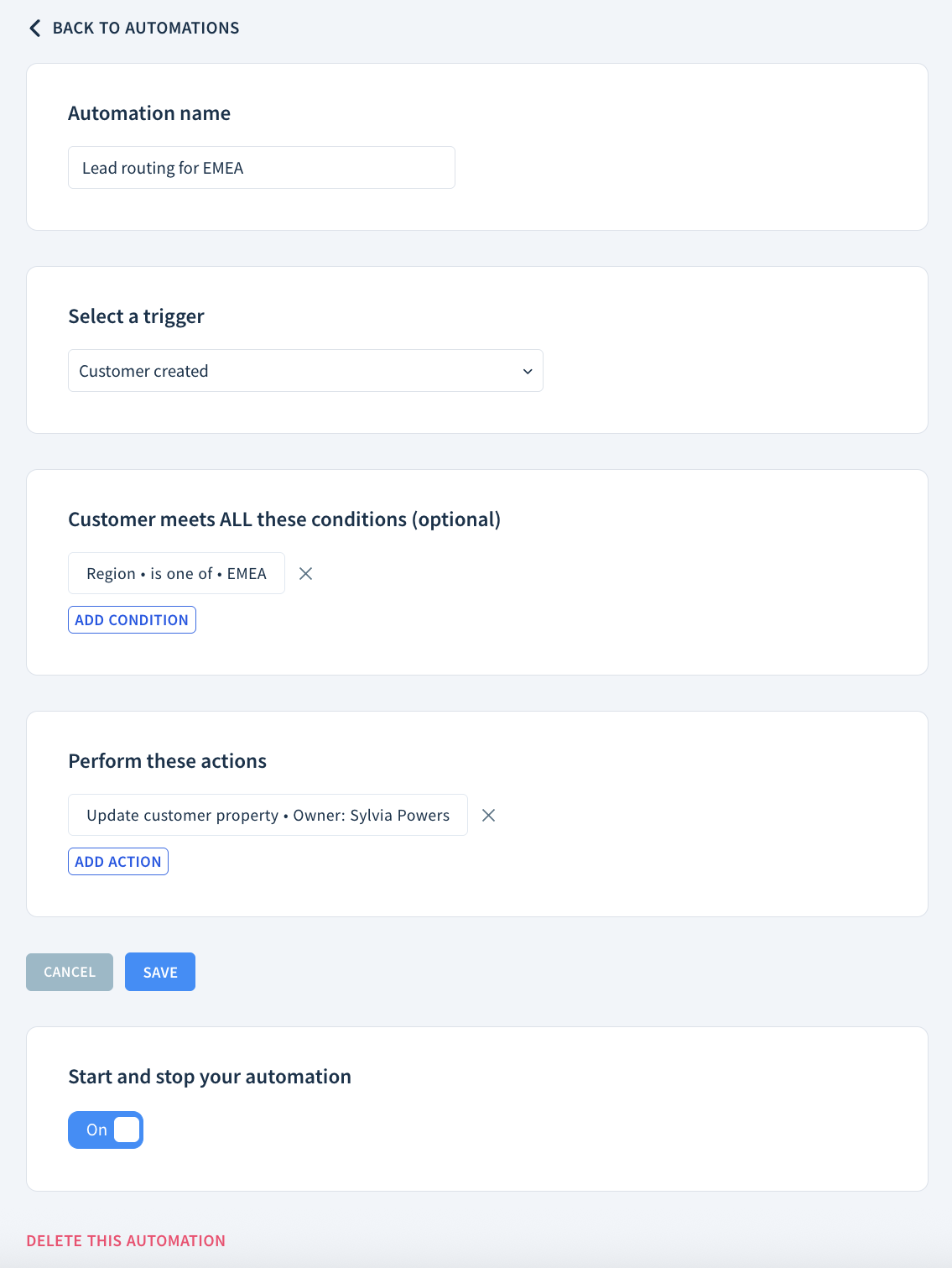Click ADD ACTION
The image size is (952, 1268).
click(x=117, y=861)
